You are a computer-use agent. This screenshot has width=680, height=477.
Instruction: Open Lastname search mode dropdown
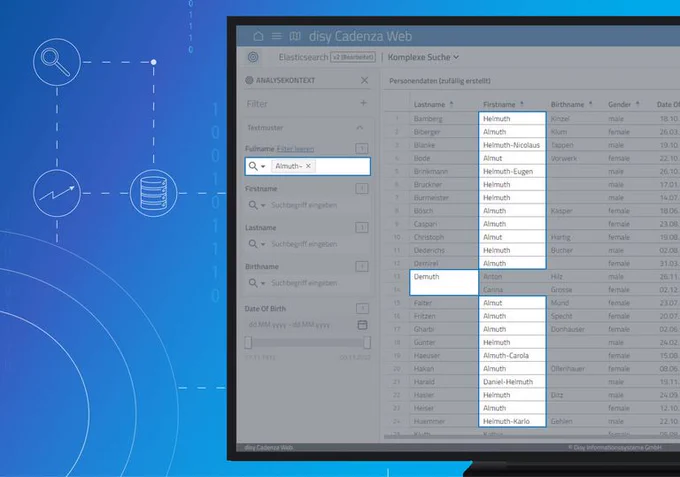(257, 244)
